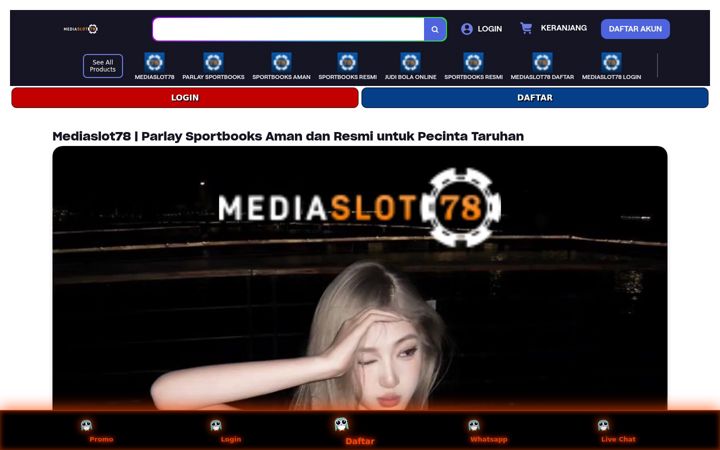Screen dimensions: 720x450
Task: Click the Mediaslot78 banner image
Action: point(360,278)
